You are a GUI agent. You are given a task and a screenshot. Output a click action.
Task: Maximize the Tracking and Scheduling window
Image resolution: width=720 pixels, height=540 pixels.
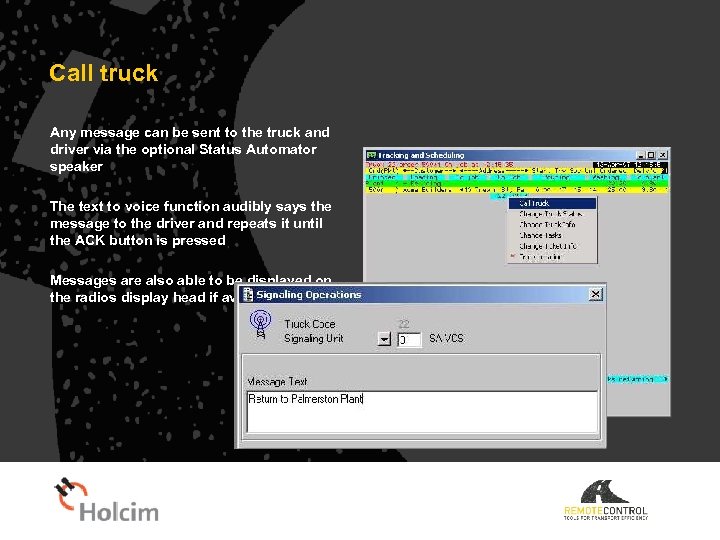click(651, 155)
